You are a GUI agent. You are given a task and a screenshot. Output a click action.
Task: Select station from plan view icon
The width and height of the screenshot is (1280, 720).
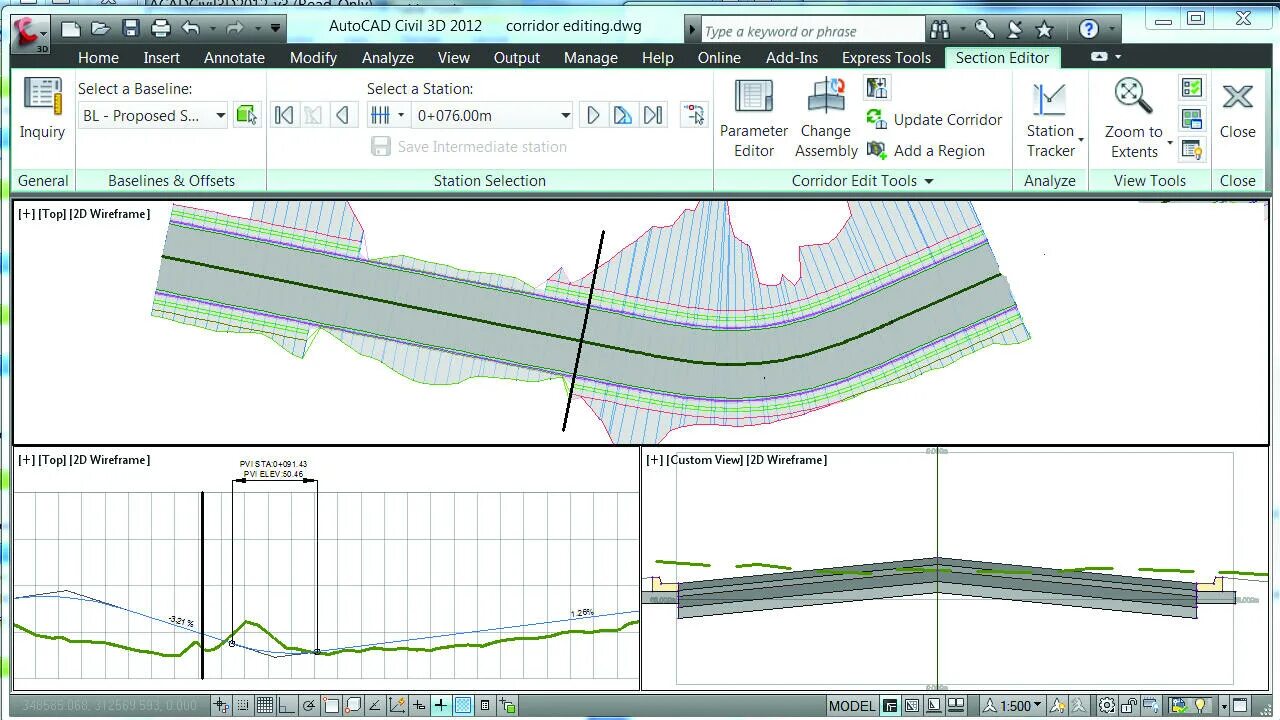tap(694, 115)
